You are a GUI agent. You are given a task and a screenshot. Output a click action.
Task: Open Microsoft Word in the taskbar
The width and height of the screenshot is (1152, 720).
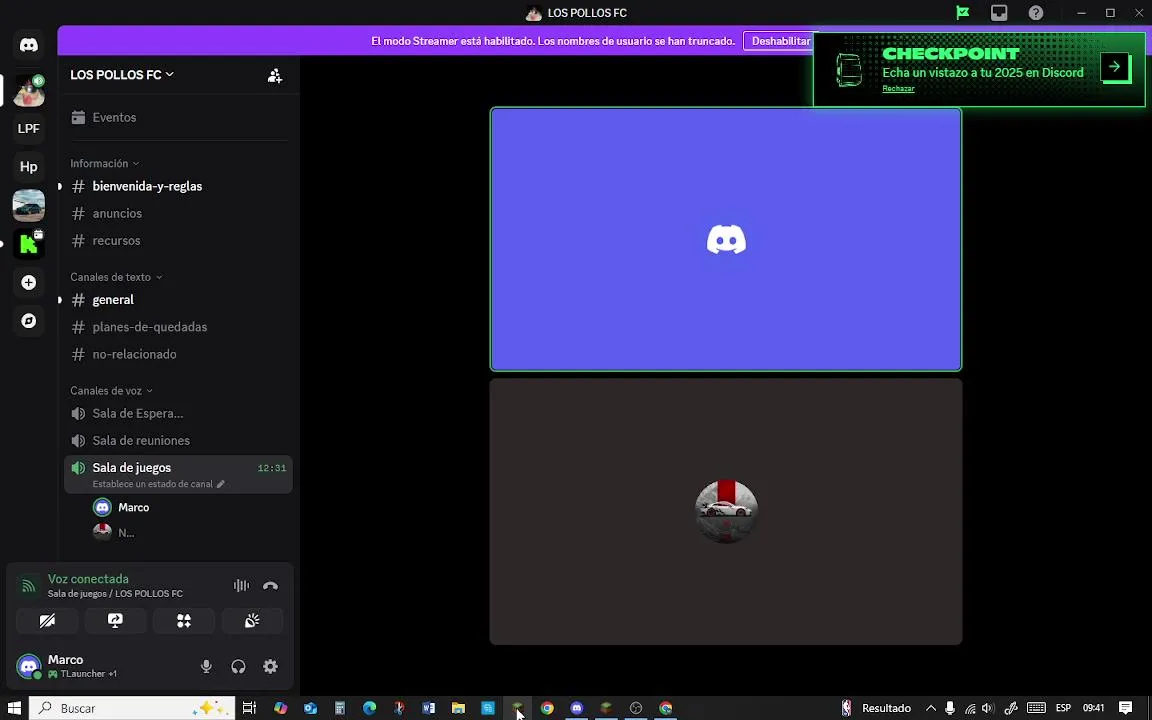tap(428, 708)
